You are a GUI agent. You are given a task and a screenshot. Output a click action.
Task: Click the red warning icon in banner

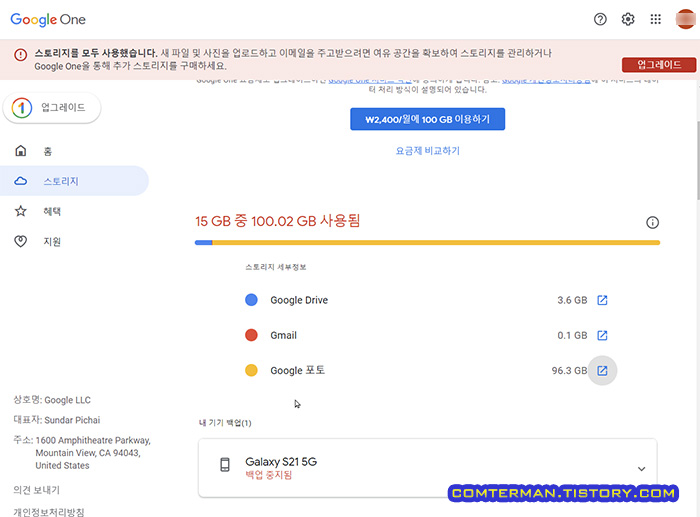tap(21, 55)
